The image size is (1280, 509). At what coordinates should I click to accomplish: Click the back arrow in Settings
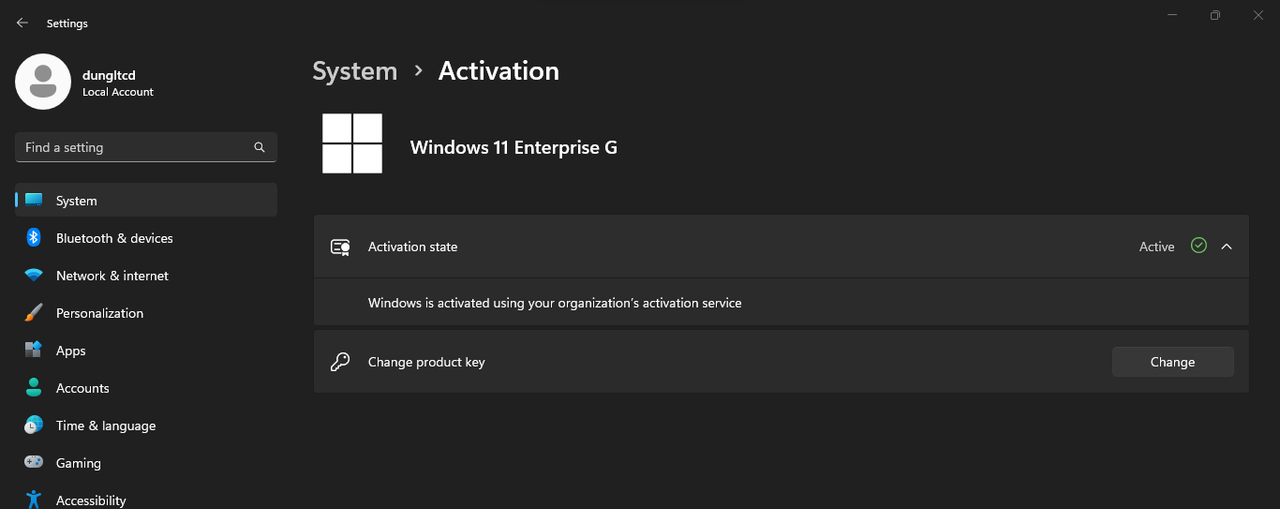click(22, 23)
